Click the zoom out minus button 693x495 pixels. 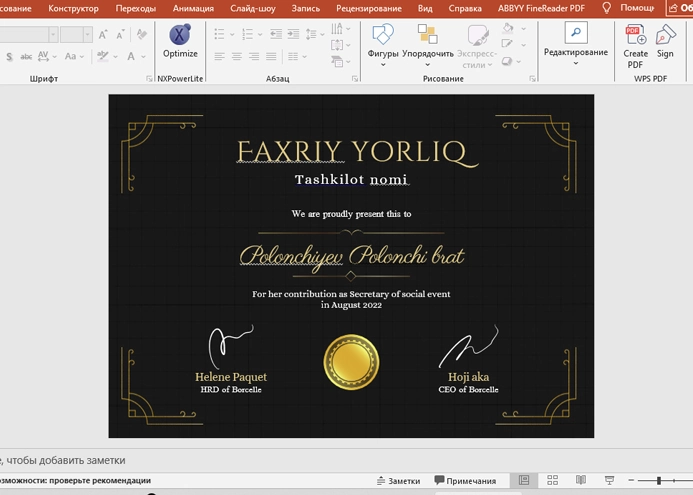[x=631, y=480]
